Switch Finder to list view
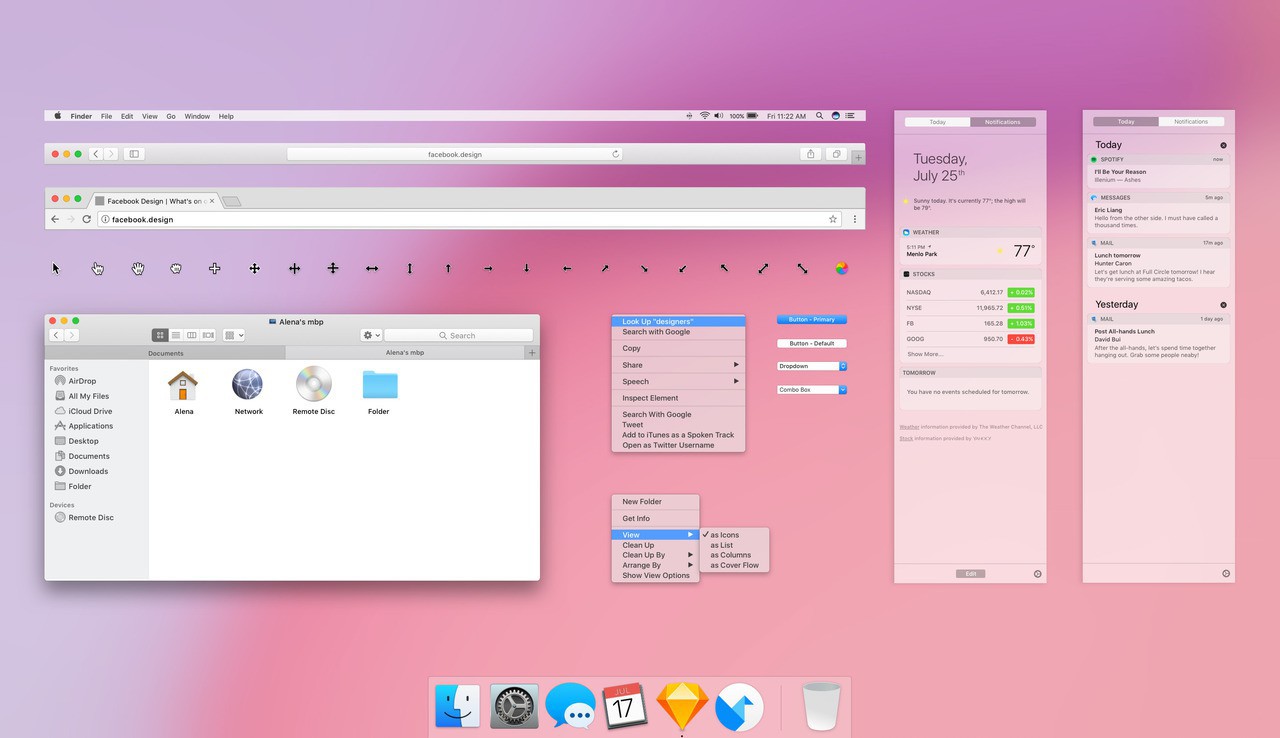The height and width of the screenshot is (738, 1280). pyautogui.click(x=176, y=335)
